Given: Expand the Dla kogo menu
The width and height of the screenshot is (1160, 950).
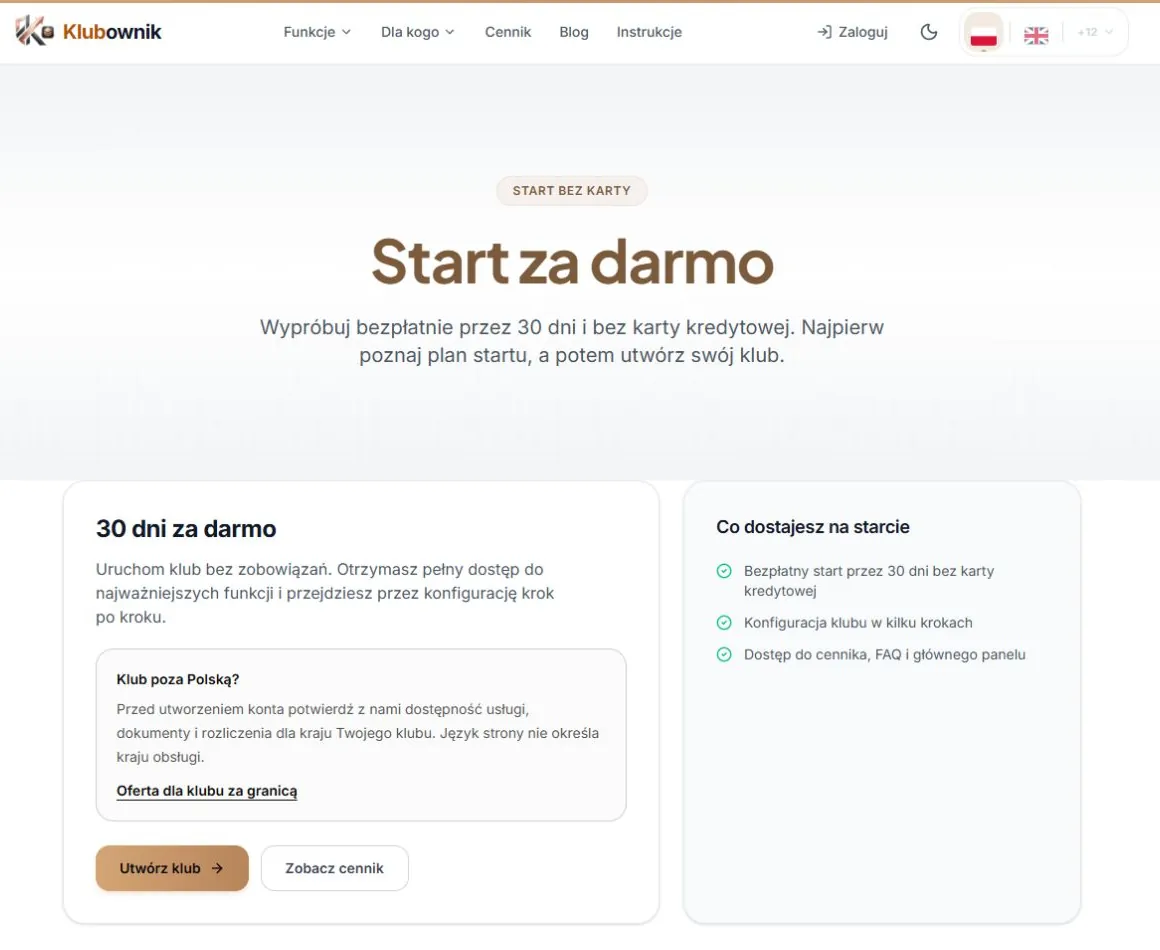Looking at the screenshot, I should pyautogui.click(x=417, y=32).
